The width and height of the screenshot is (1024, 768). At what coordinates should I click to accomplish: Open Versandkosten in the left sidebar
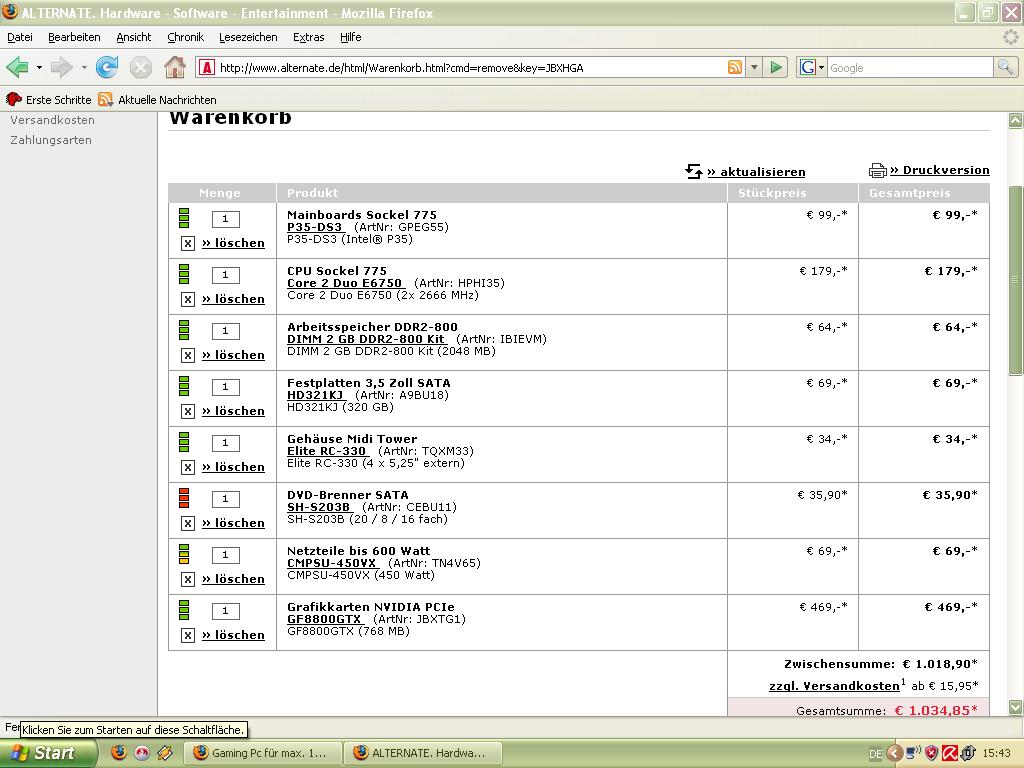(52, 120)
